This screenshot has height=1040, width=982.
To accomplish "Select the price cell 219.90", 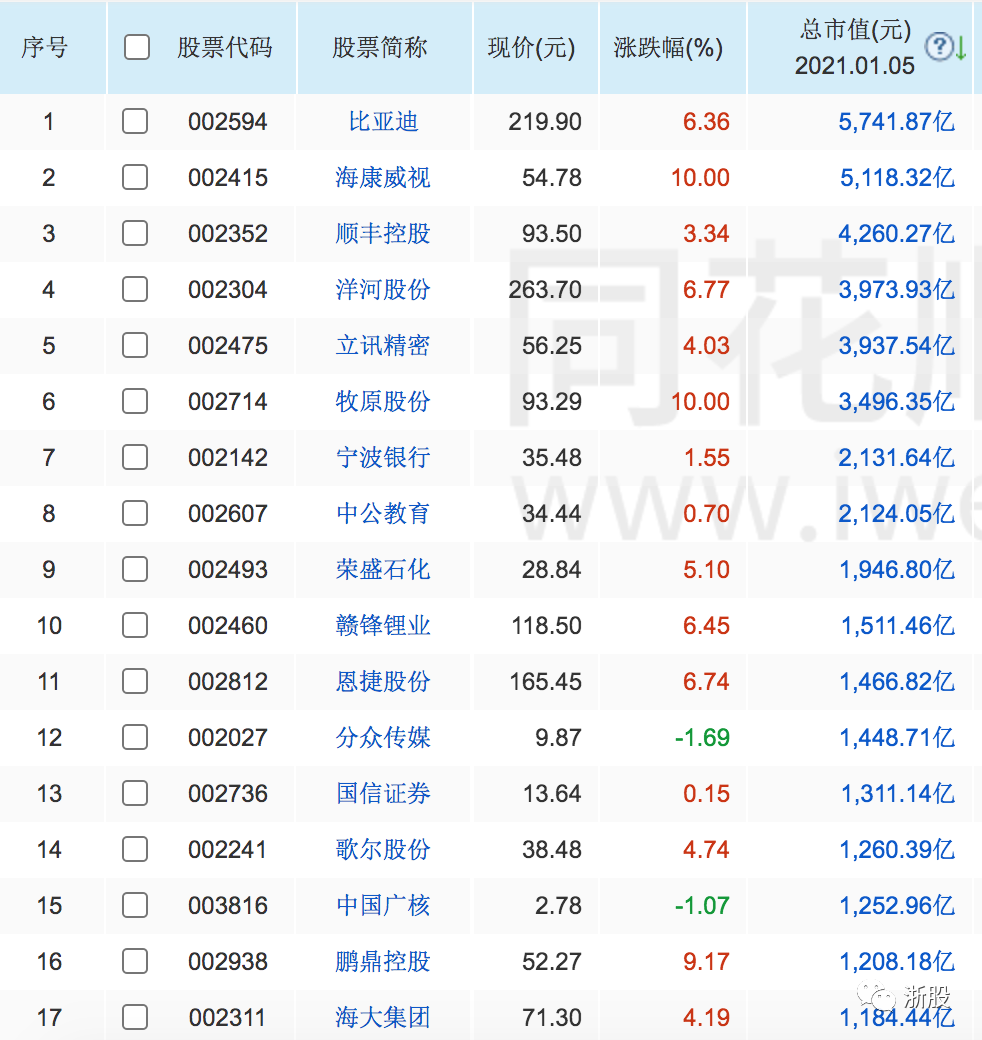I will click(545, 121).
